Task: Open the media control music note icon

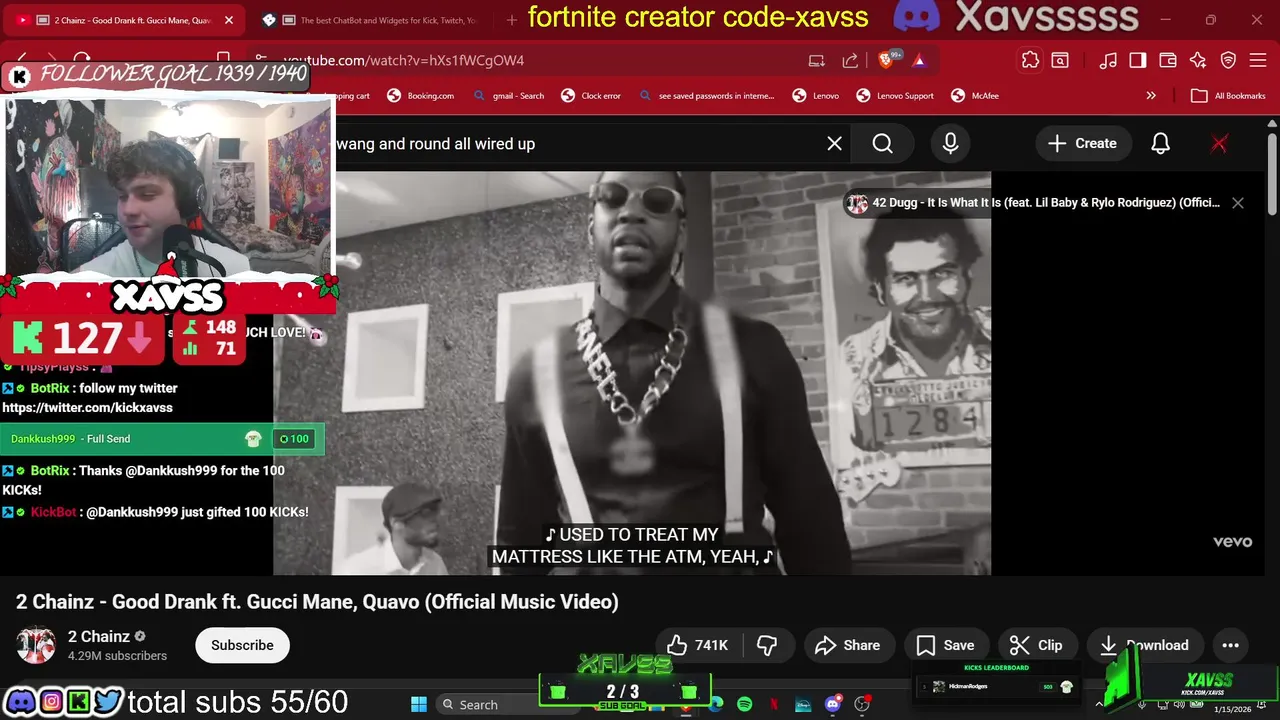Action: pos(1108,60)
